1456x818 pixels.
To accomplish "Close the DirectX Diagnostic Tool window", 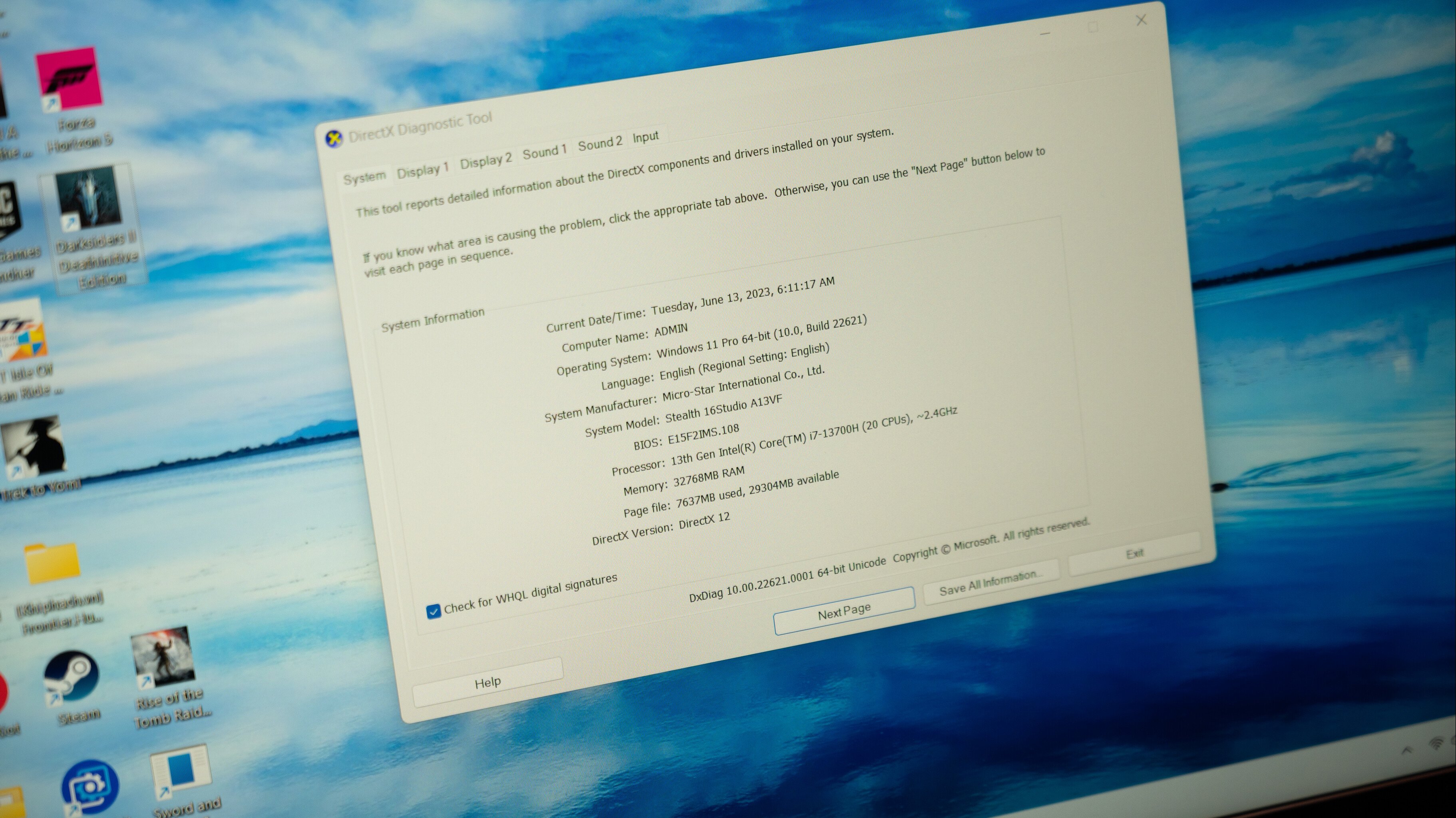I will tap(1141, 20).
